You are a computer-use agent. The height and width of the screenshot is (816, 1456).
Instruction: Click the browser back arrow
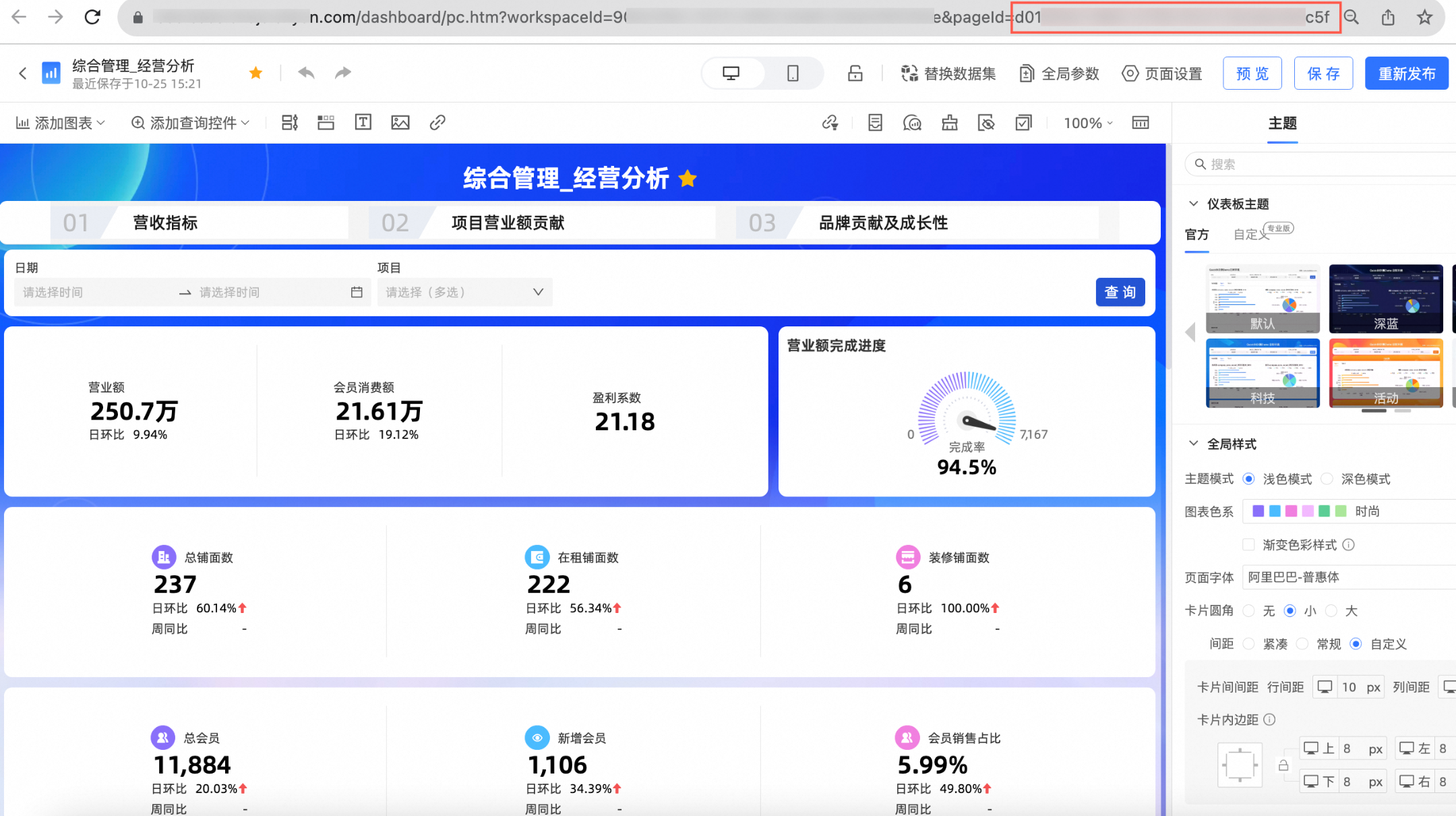point(19,17)
